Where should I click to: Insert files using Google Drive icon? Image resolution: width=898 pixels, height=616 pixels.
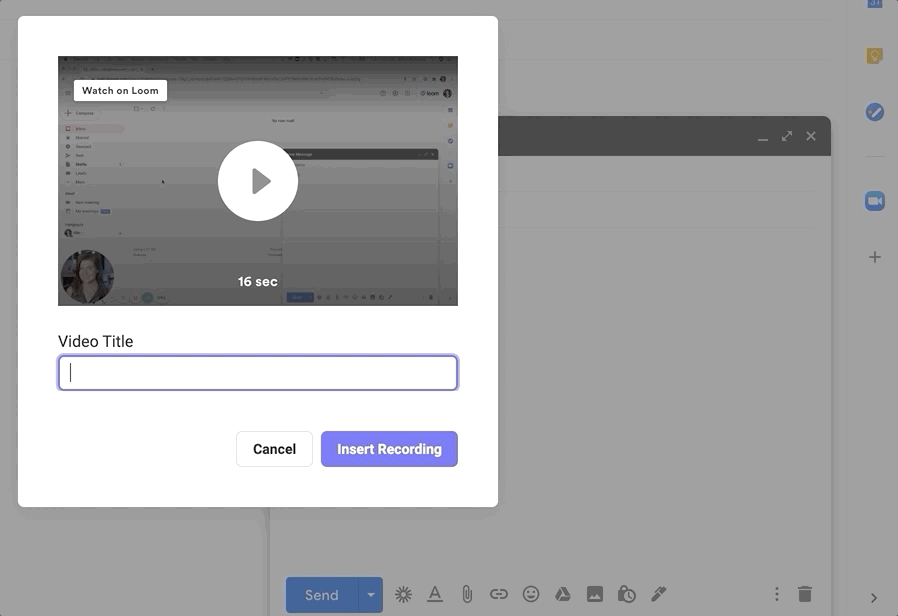563,594
